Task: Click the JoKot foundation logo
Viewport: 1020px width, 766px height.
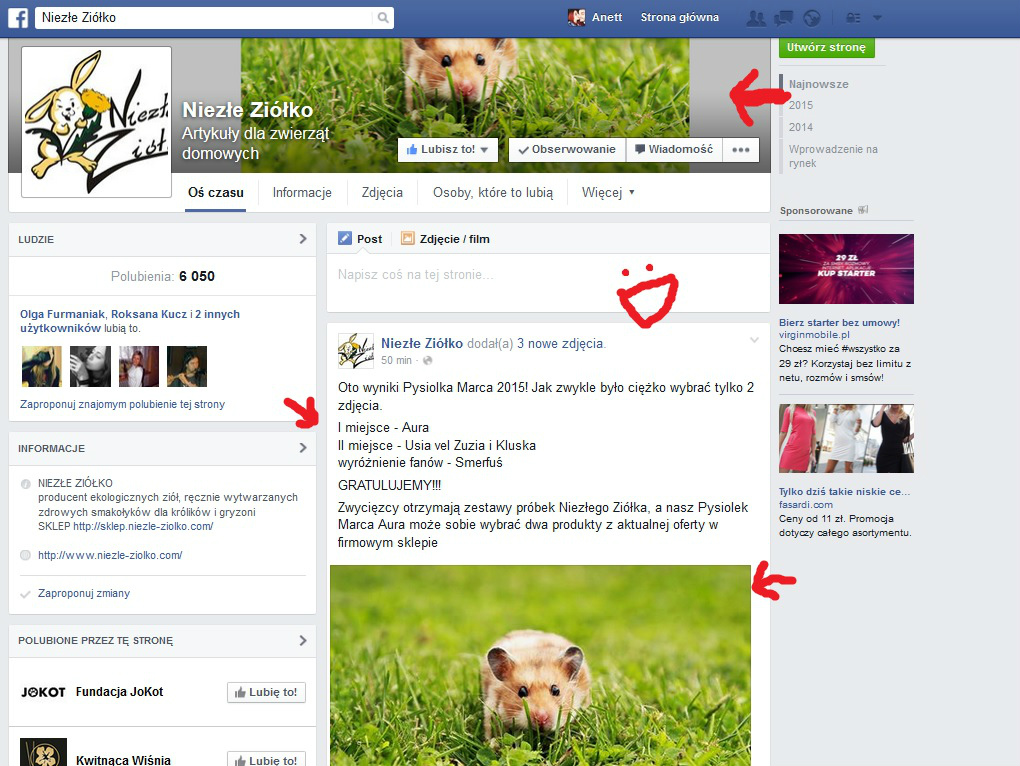Action: point(43,692)
